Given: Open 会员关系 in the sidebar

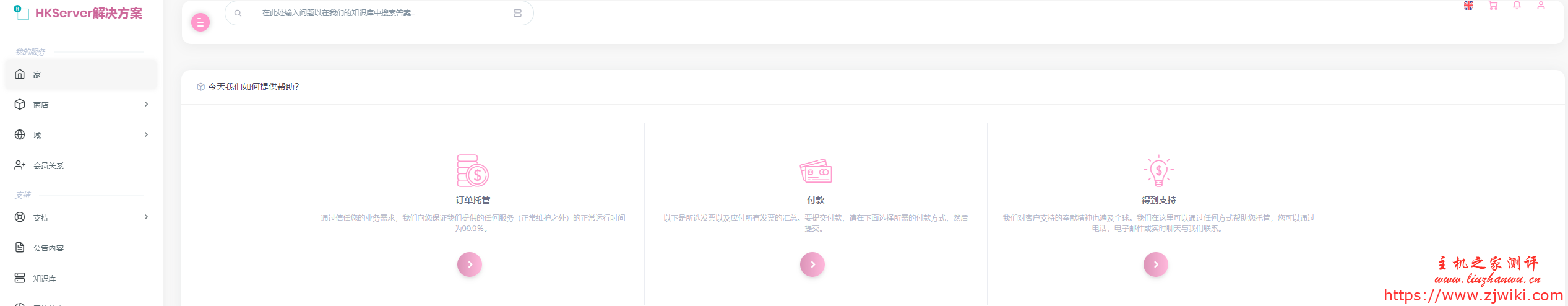Looking at the screenshot, I should pyautogui.click(x=48, y=165).
